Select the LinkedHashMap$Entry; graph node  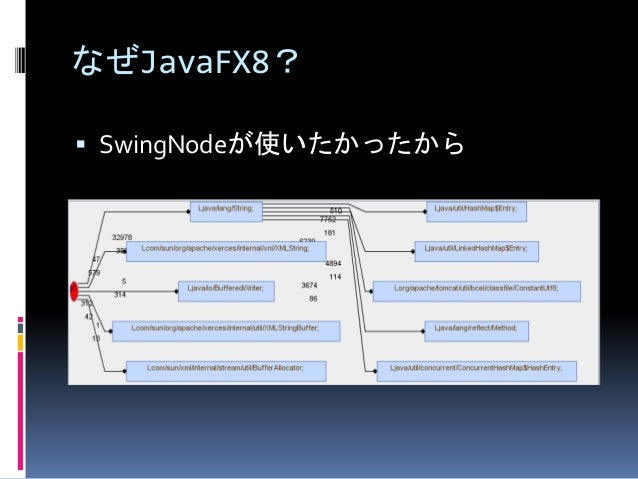(476, 251)
